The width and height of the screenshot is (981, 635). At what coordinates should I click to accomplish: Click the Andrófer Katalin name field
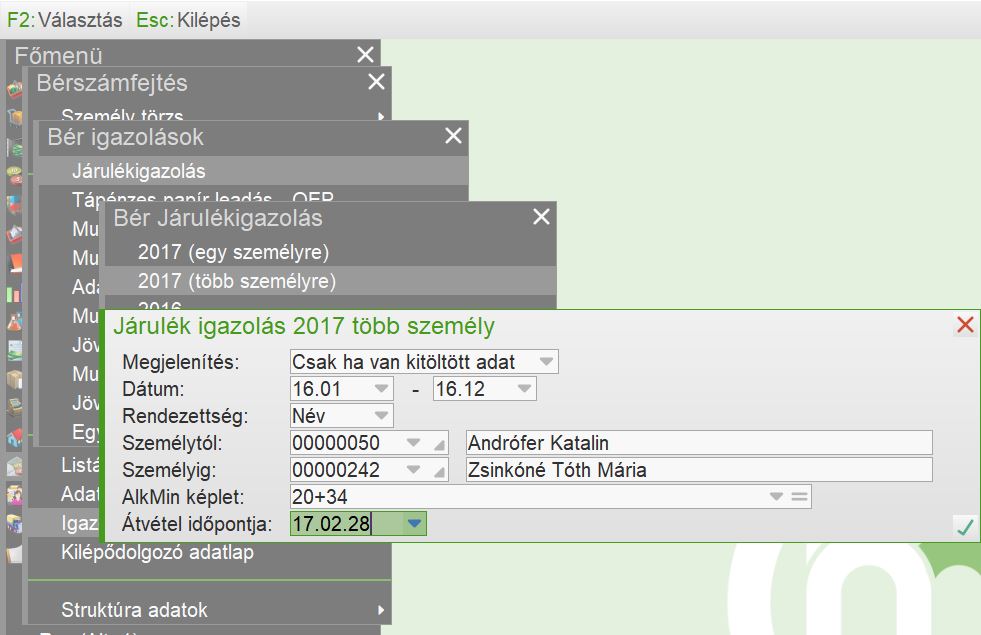pos(699,443)
